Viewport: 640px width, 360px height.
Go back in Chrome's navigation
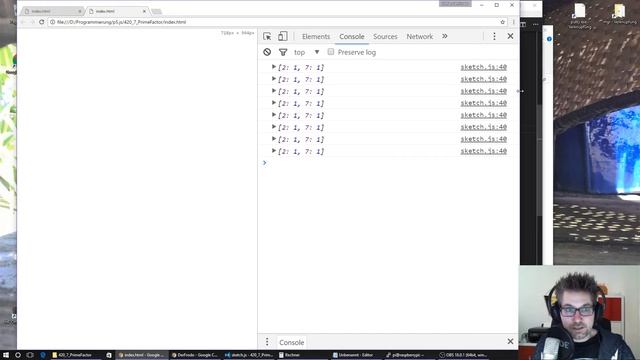[22, 22]
